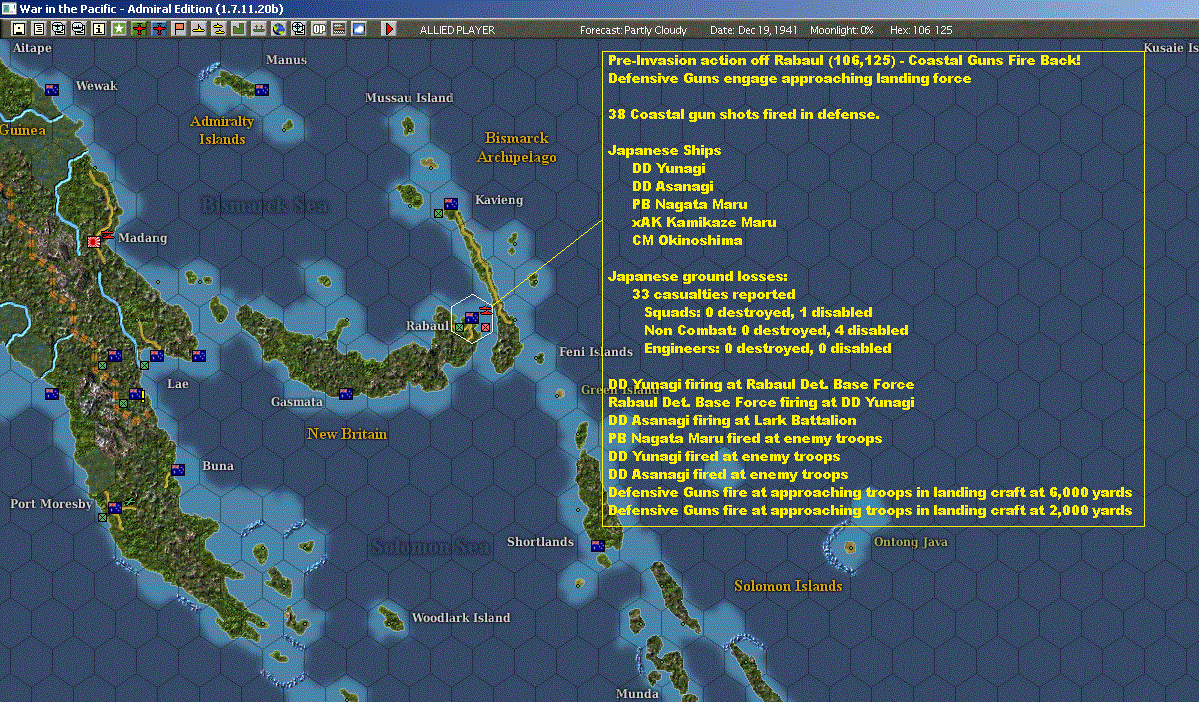Screen dimensions: 1199x702
Task: Click 'DD Asanagi firing at Lark Battalion'
Action: 732,420
